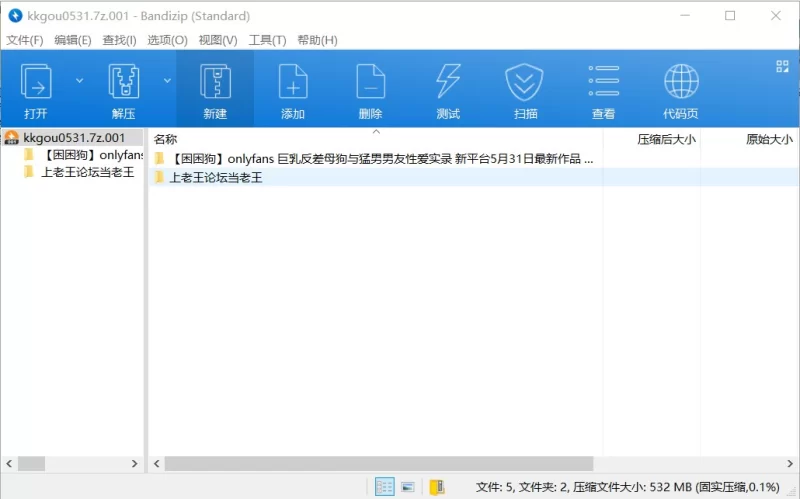Expand the dropdown arrow next to 解压

point(167,80)
